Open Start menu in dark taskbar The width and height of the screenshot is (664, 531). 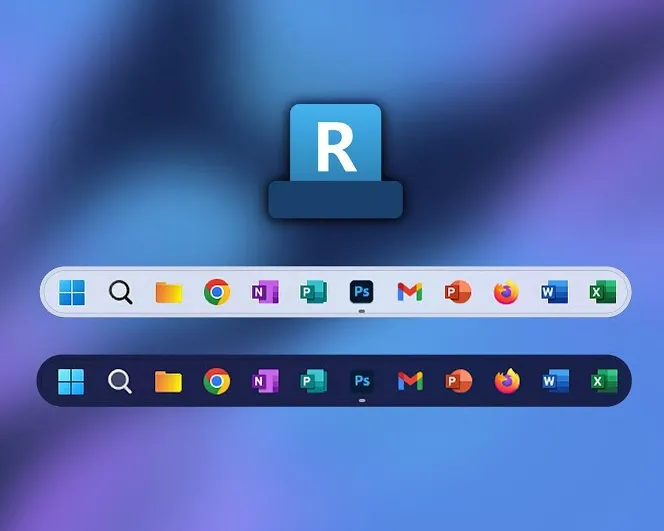pyautogui.click(x=71, y=382)
